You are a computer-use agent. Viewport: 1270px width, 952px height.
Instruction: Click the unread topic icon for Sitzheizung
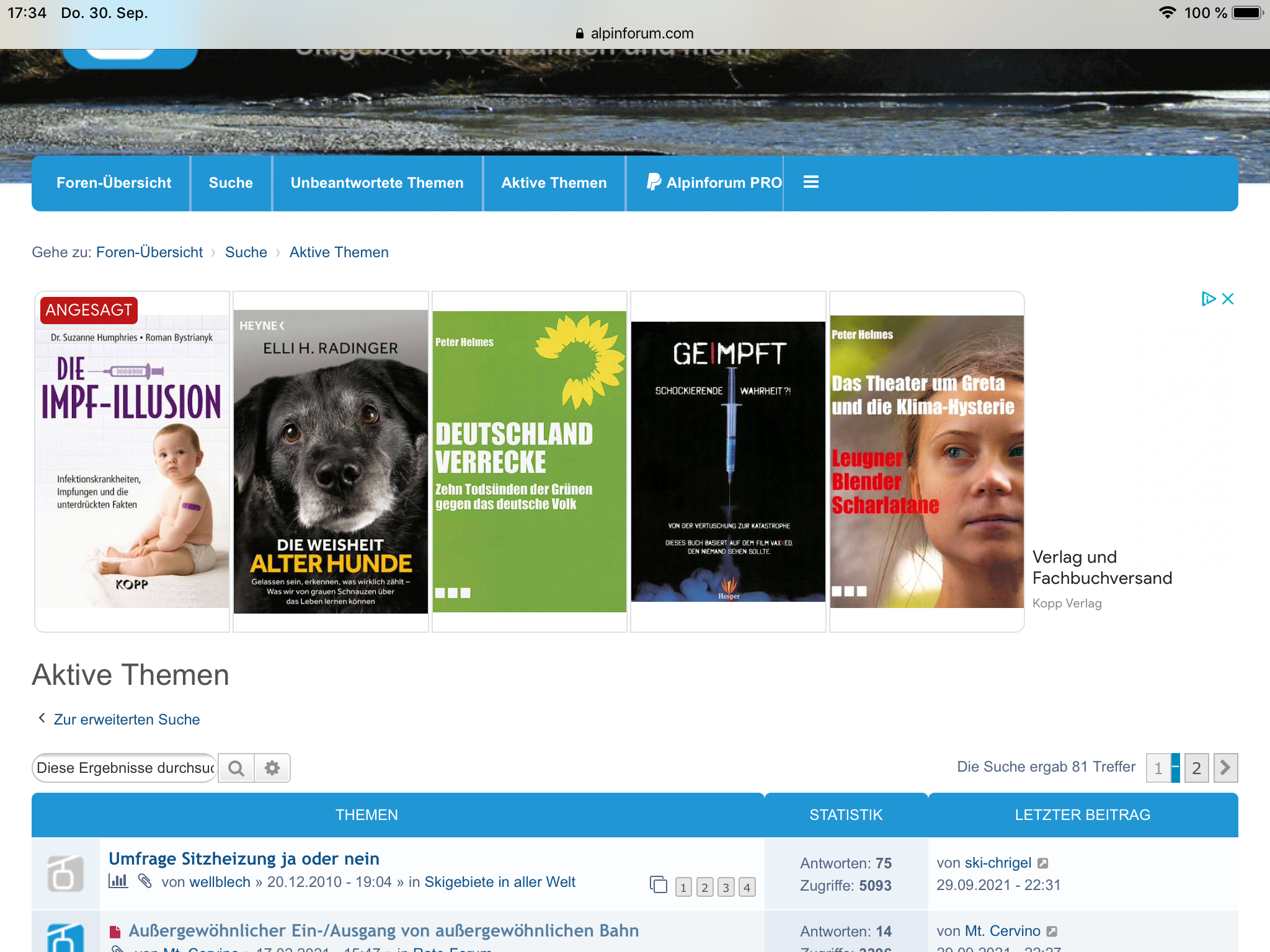tap(66, 873)
